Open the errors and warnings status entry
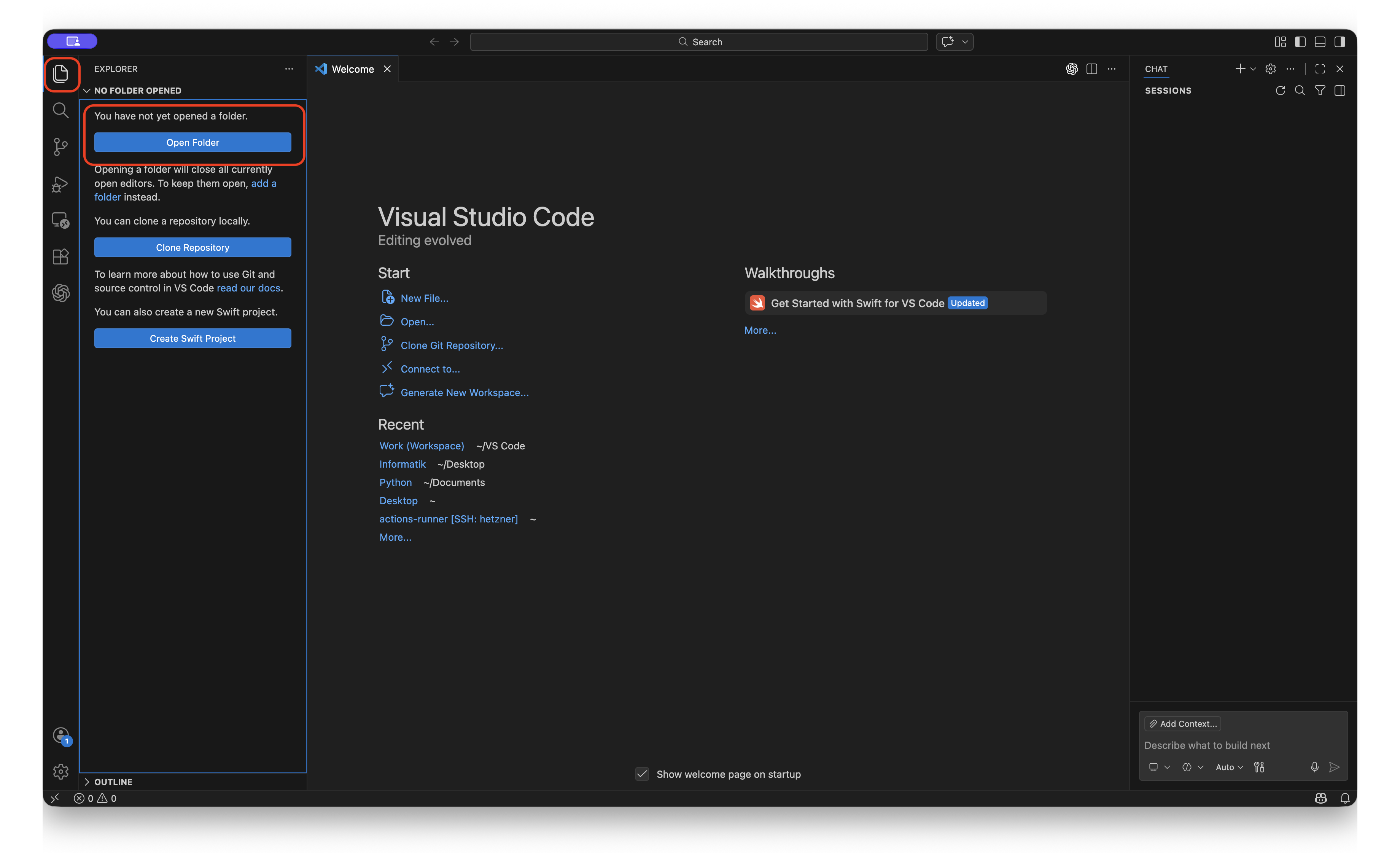The image size is (1400, 863). tap(95, 798)
